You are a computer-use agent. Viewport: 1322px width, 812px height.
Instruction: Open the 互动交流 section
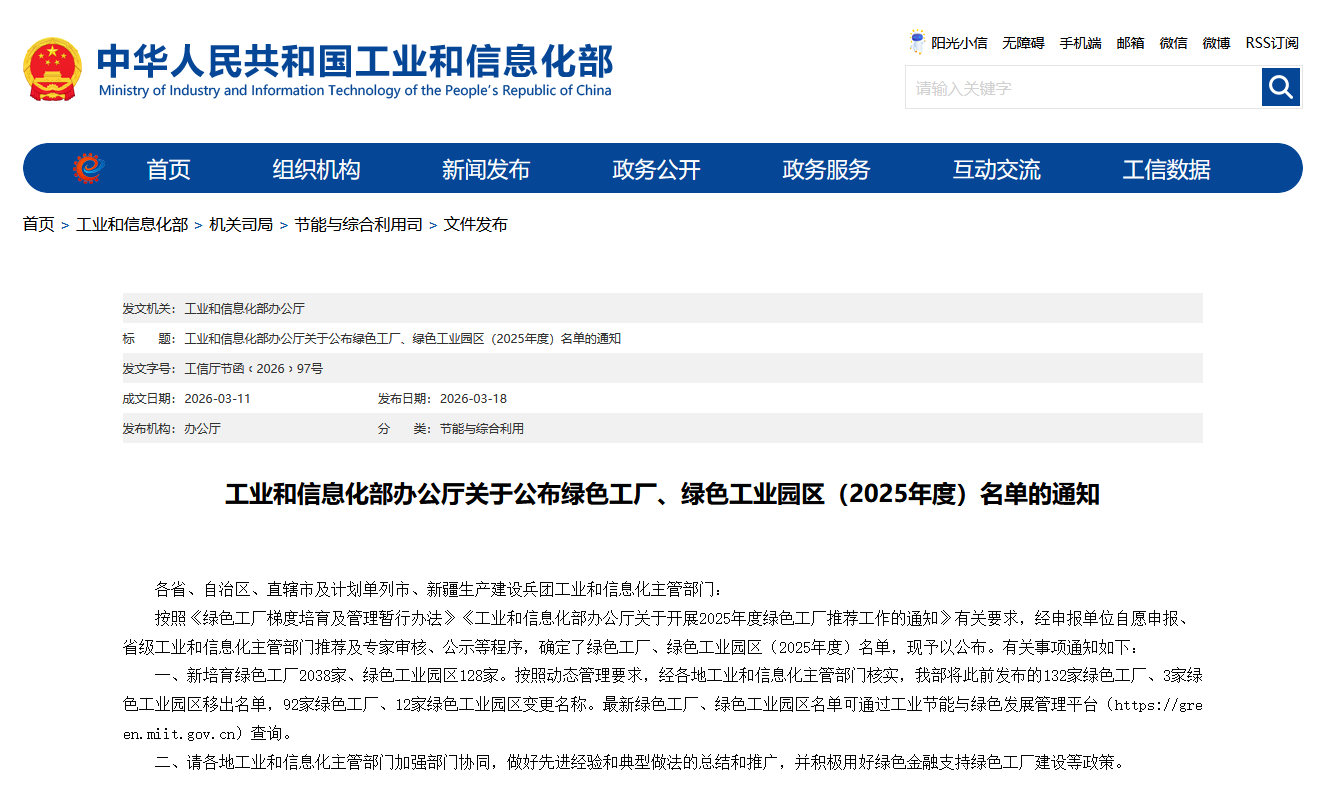coord(995,168)
